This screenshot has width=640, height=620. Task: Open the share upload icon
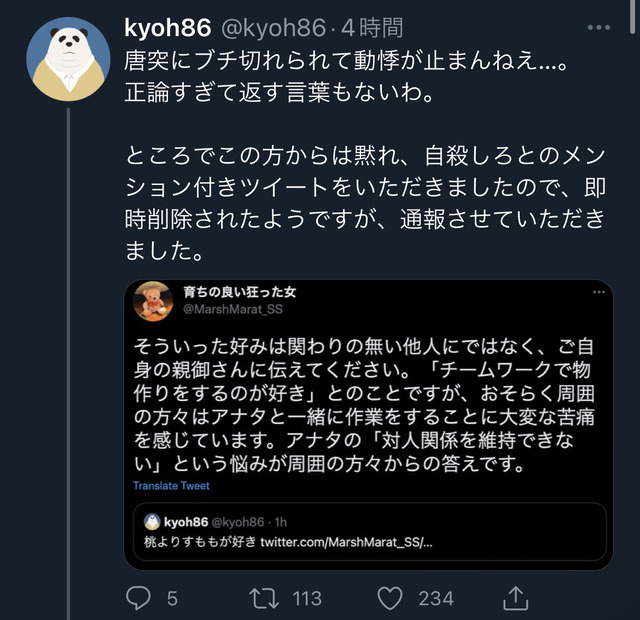pos(516,598)
